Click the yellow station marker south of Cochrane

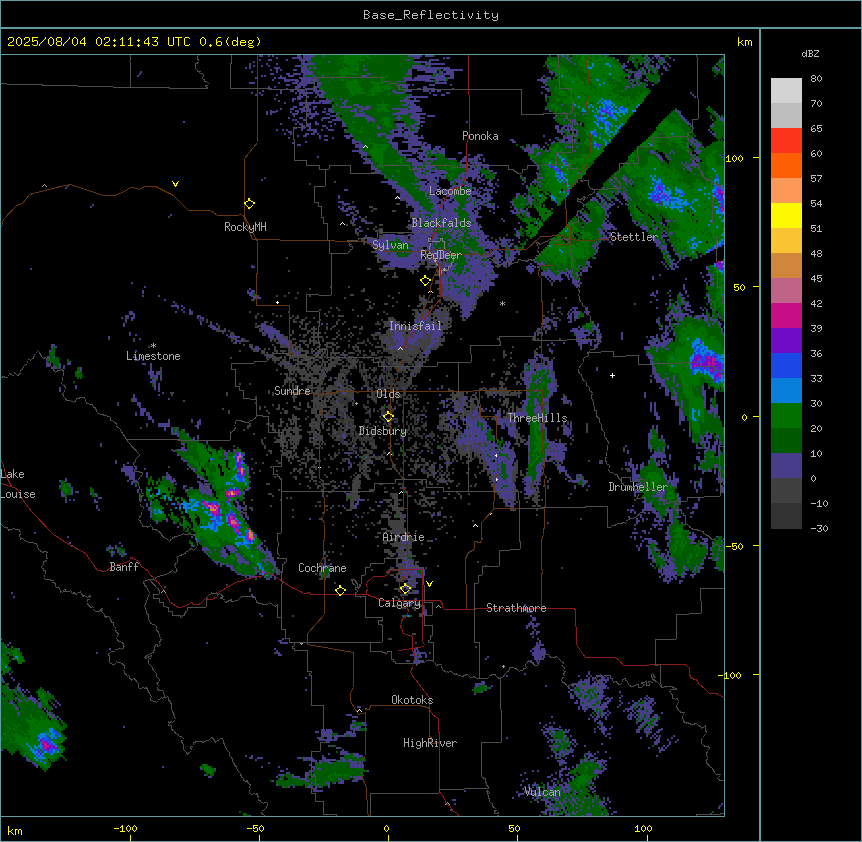tap(340, 591)
